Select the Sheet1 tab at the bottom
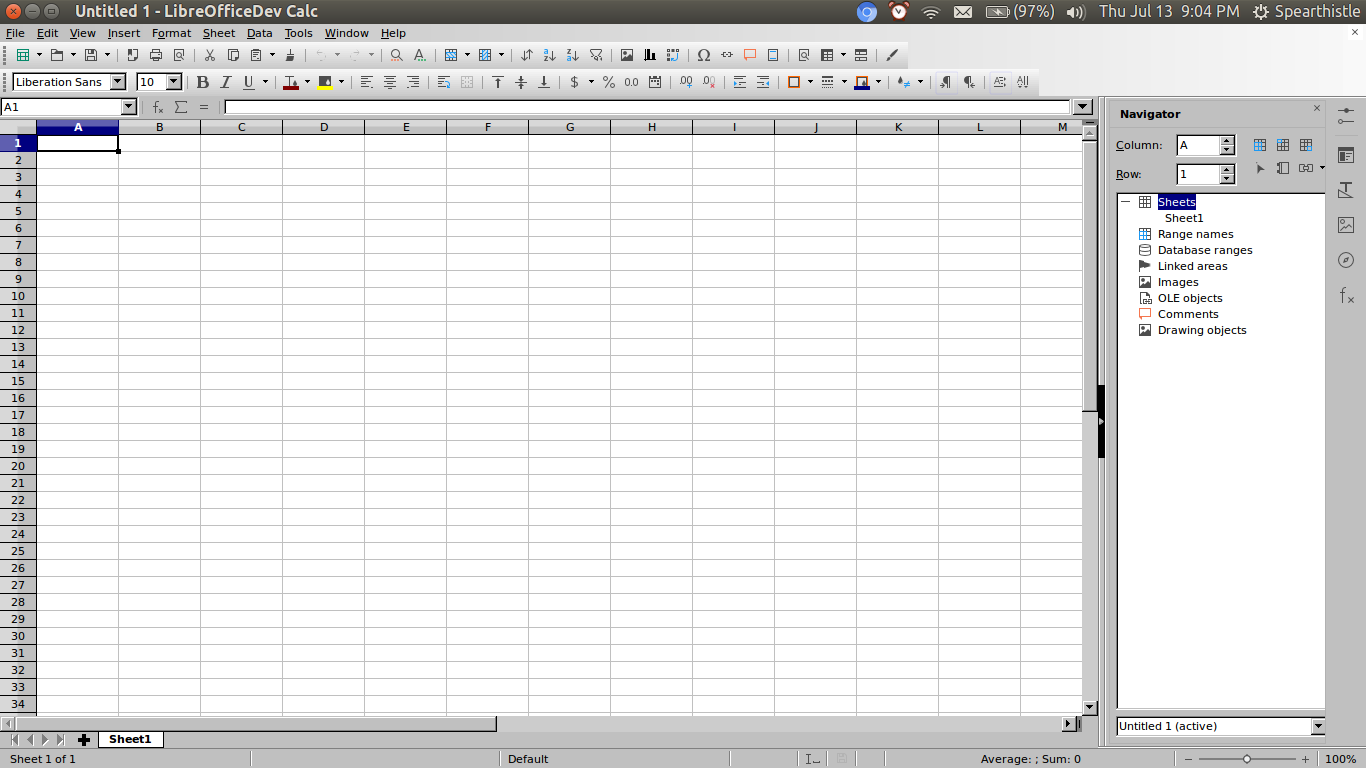1366x768 pixels. [x=130, y=739]
